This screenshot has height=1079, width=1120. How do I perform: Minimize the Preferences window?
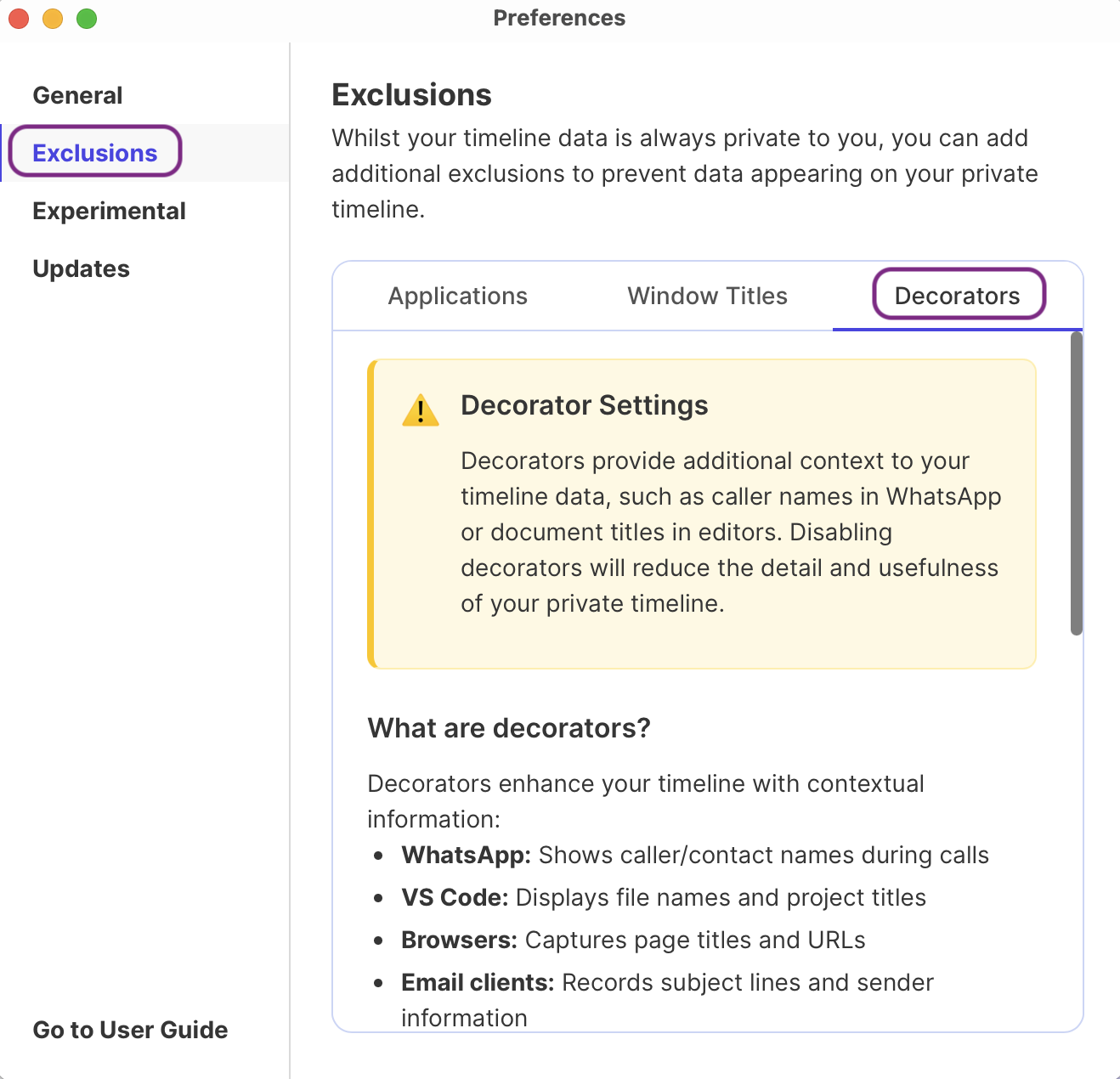(x=52, y=18)
